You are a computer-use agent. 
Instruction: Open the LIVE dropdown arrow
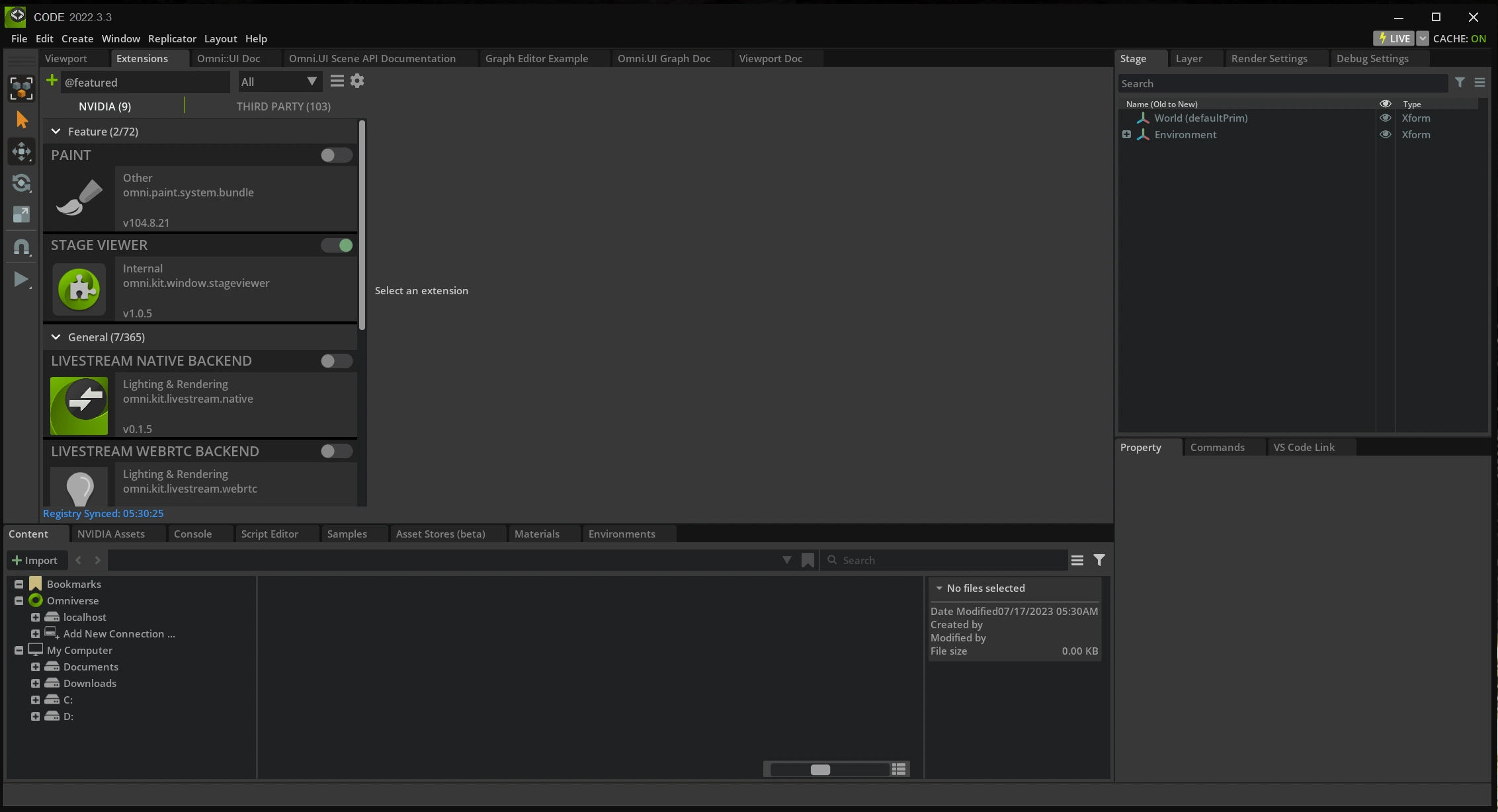[x=1423, y=38]
